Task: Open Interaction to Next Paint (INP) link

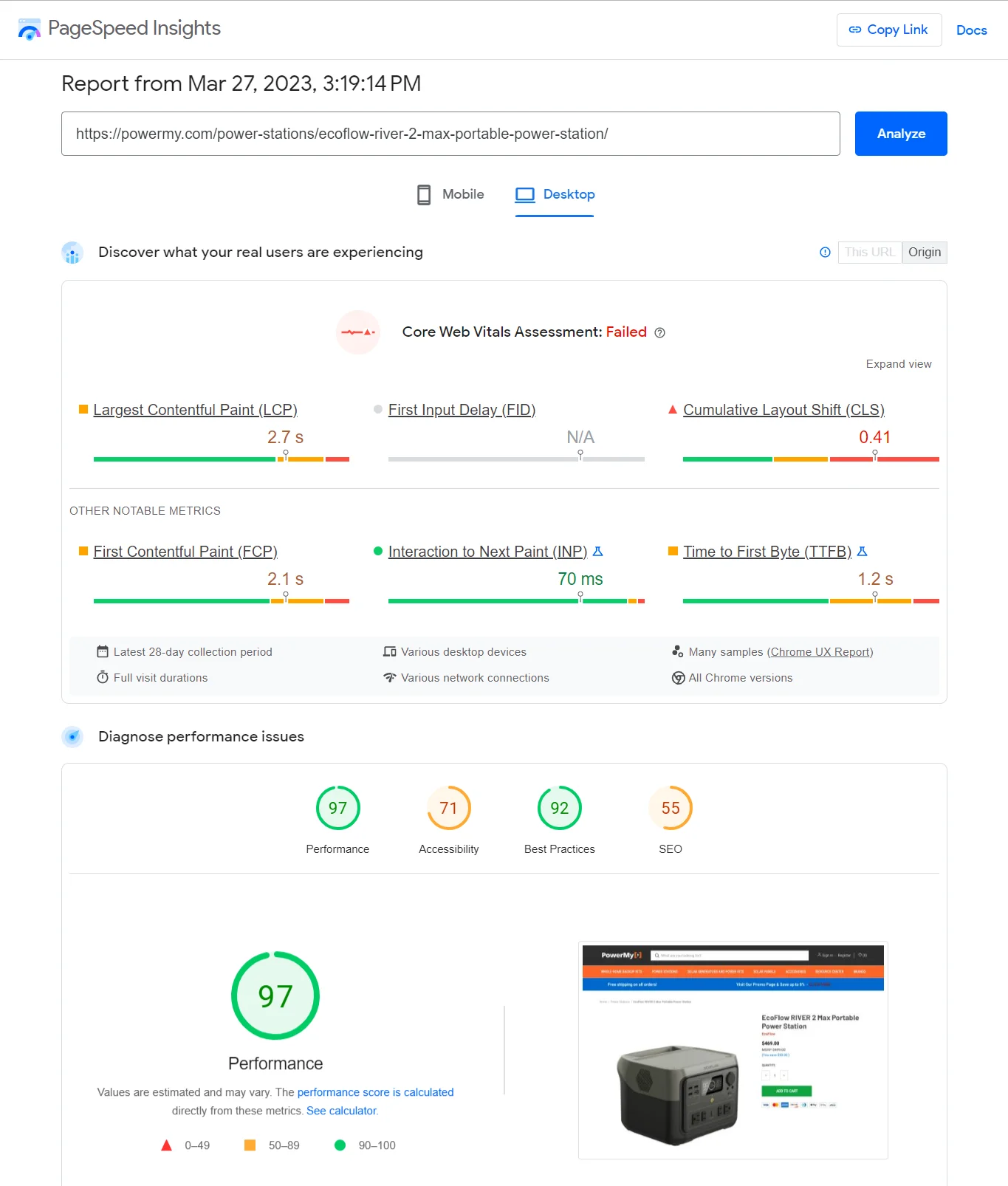Action: (487, 552)
